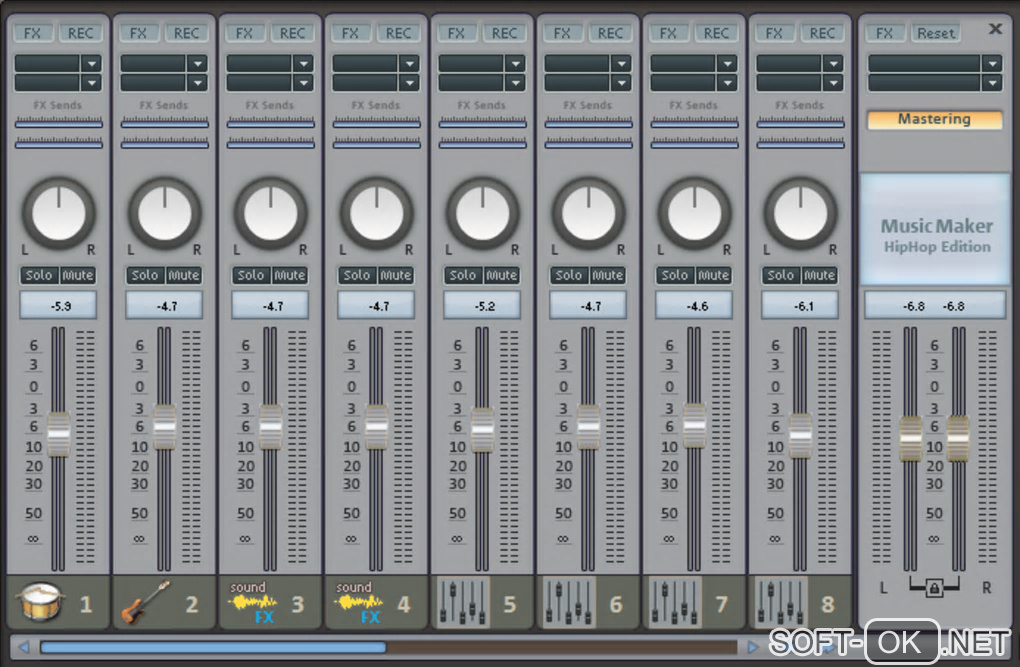Screen dimensions: 1020x667
Task: Open channel 8 first effect slot dropdown
Action: click(834, 64)
